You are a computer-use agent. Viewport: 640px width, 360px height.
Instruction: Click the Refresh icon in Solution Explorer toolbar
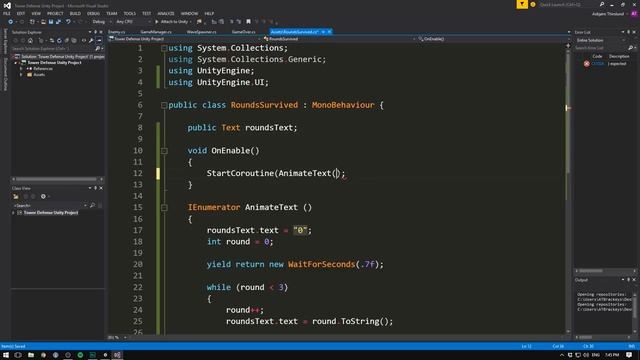click(59, 40)
